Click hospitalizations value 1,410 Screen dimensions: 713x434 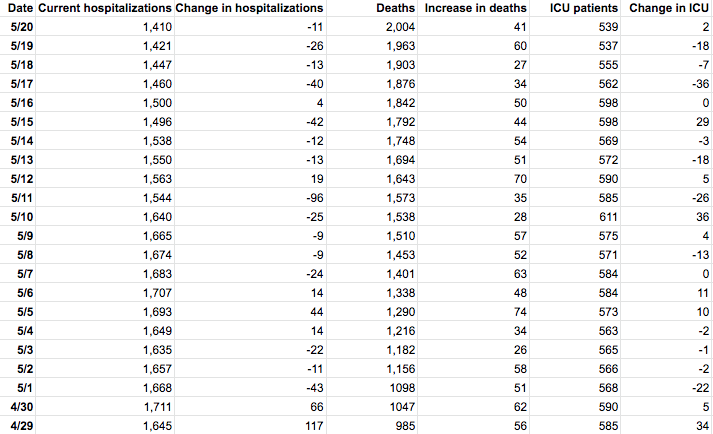click(x=151, y=27)
